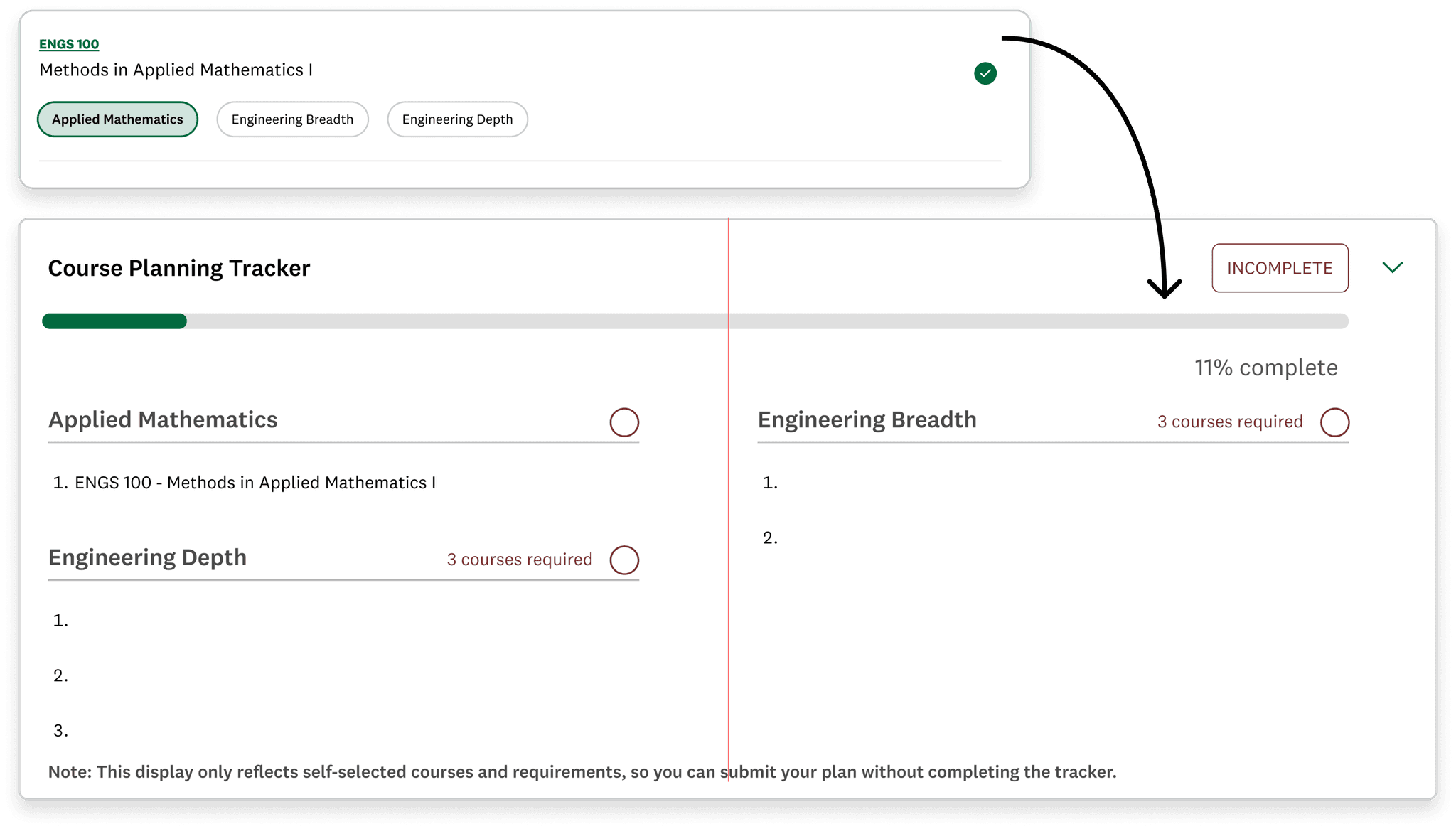Image resolution: width=1456 pixels, height=829 pixels.
Task: Open the ENGS 100 course link
Action: (69, 44)
